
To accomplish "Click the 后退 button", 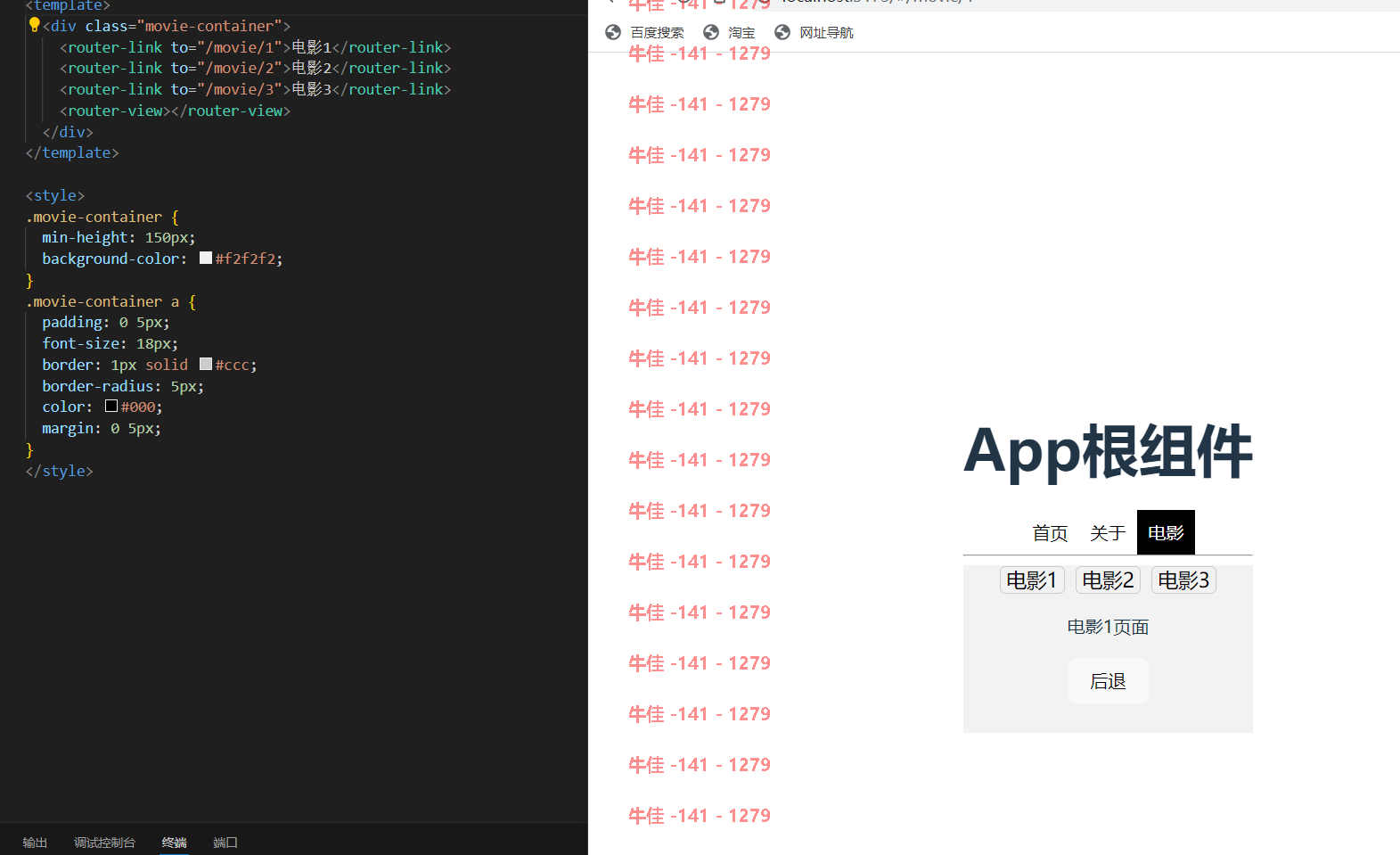I will [1108, 681].
